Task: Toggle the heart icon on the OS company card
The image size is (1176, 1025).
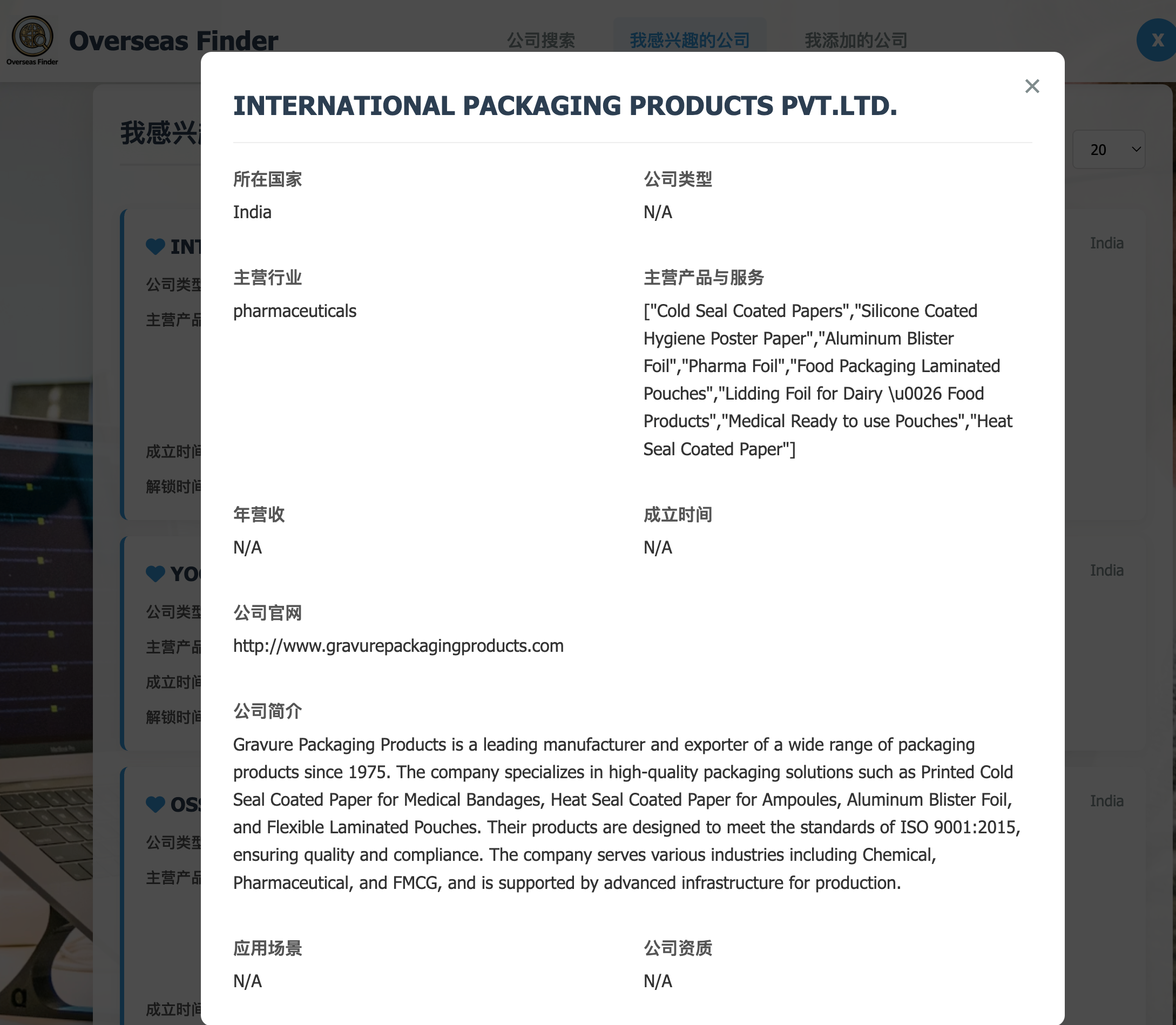Action: 155,804
